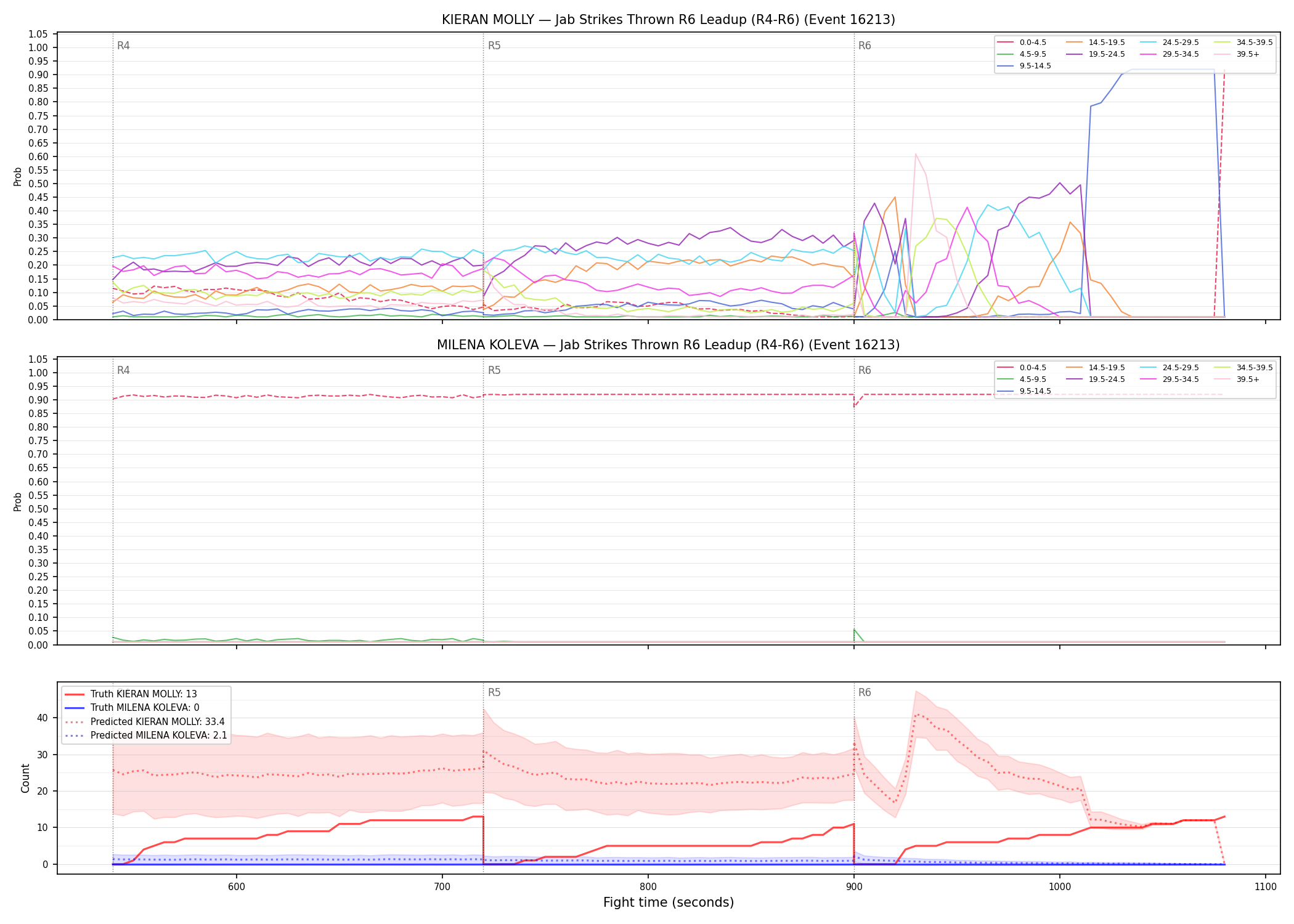Click the 0.90 y-tick of the MILENA KOLEVA chart
The image size is (1294, 924).
click(x=38, y=400)
